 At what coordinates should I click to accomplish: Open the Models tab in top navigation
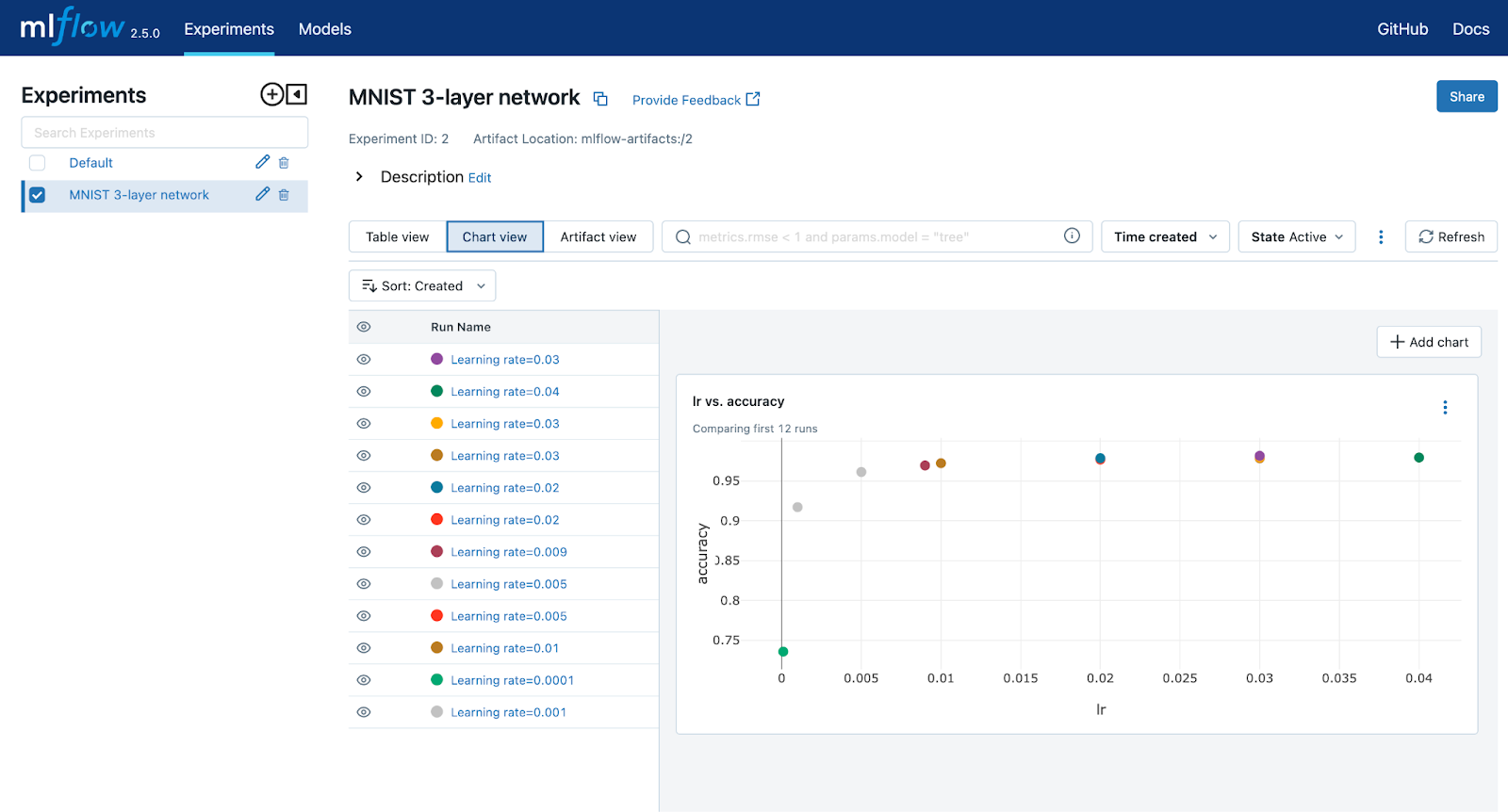324,29
